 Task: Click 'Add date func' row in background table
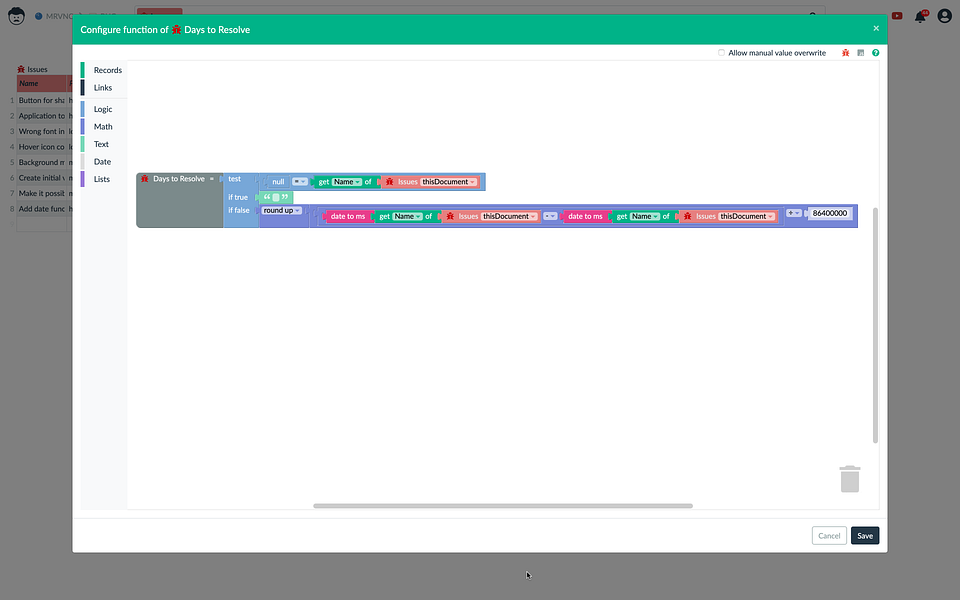pos(42,209)
